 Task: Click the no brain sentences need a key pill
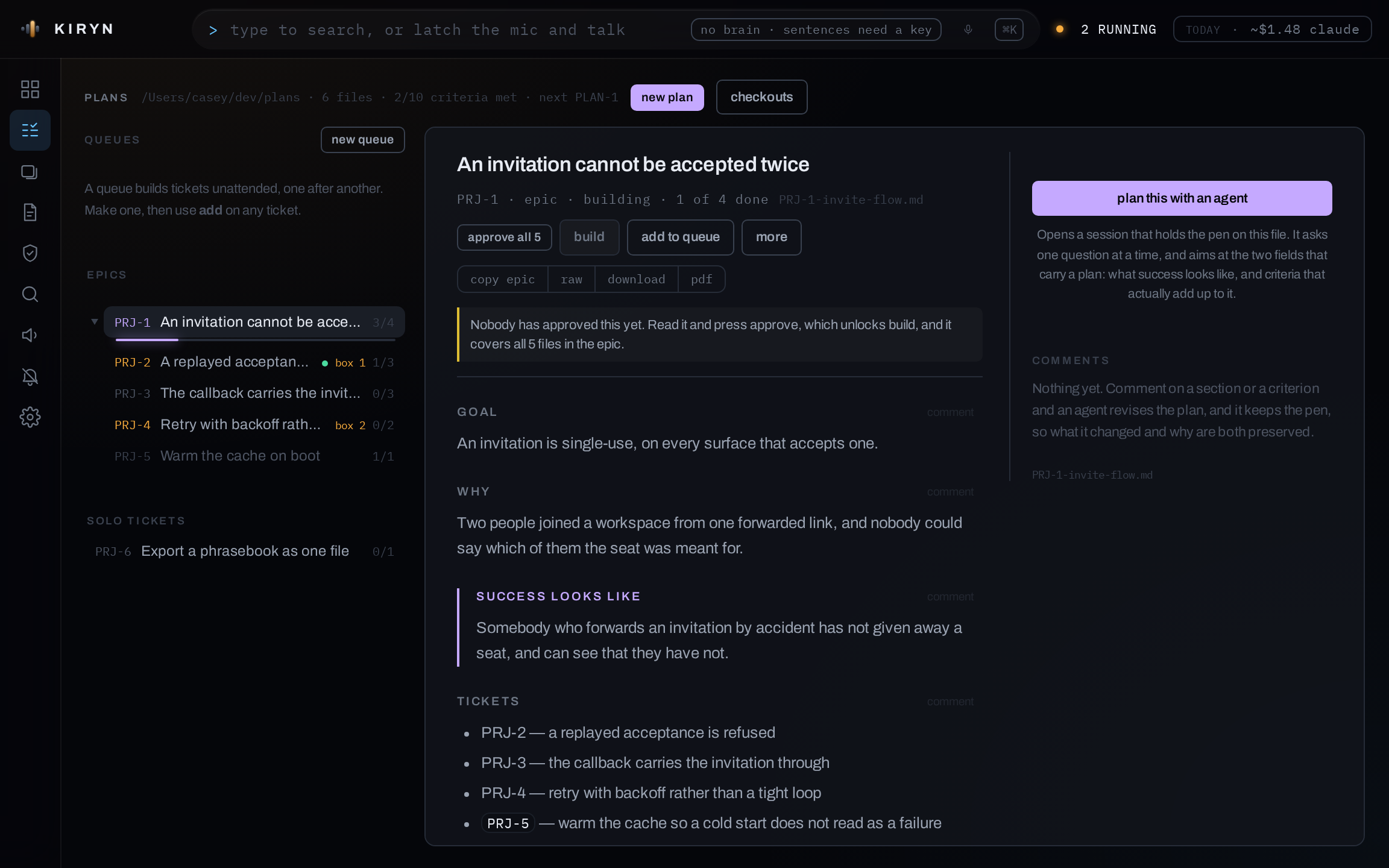point(816,30)
